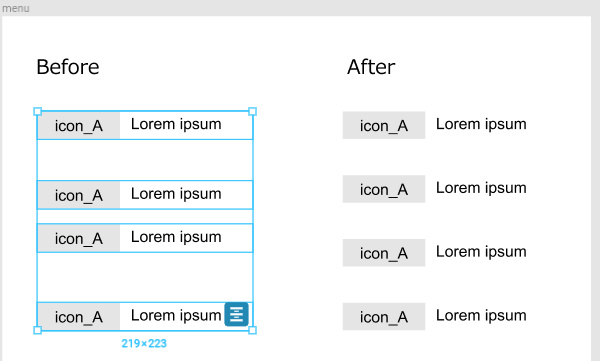Select first icon_A box under Before

click(79, 126)
